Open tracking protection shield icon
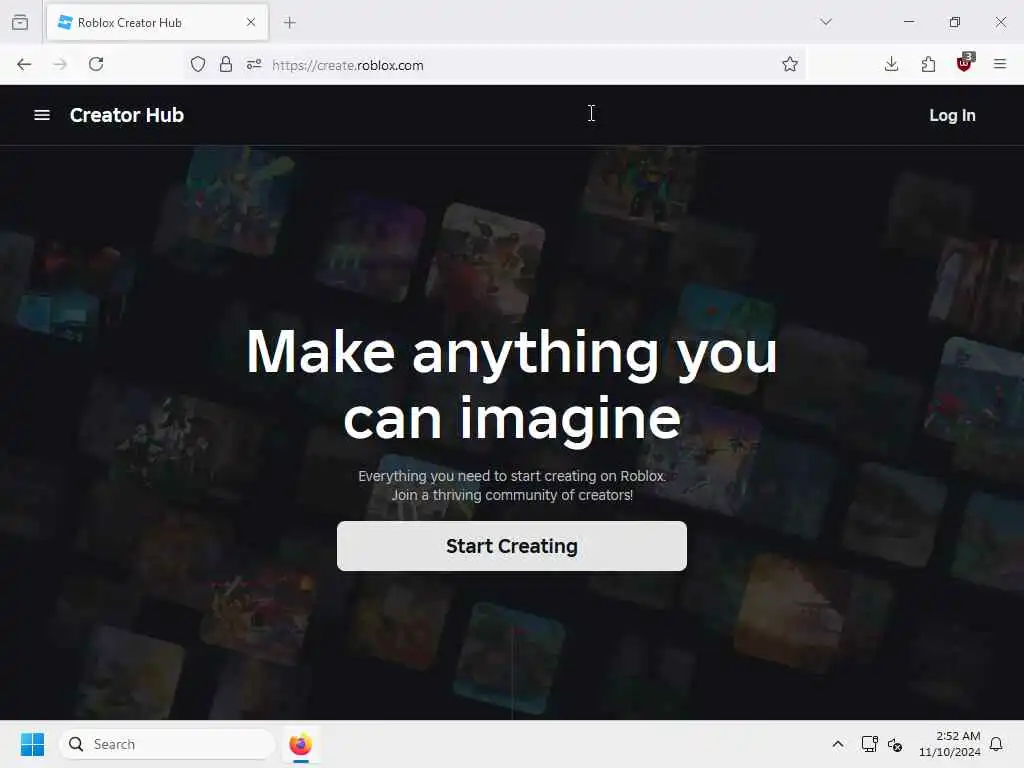 [198, 64]
